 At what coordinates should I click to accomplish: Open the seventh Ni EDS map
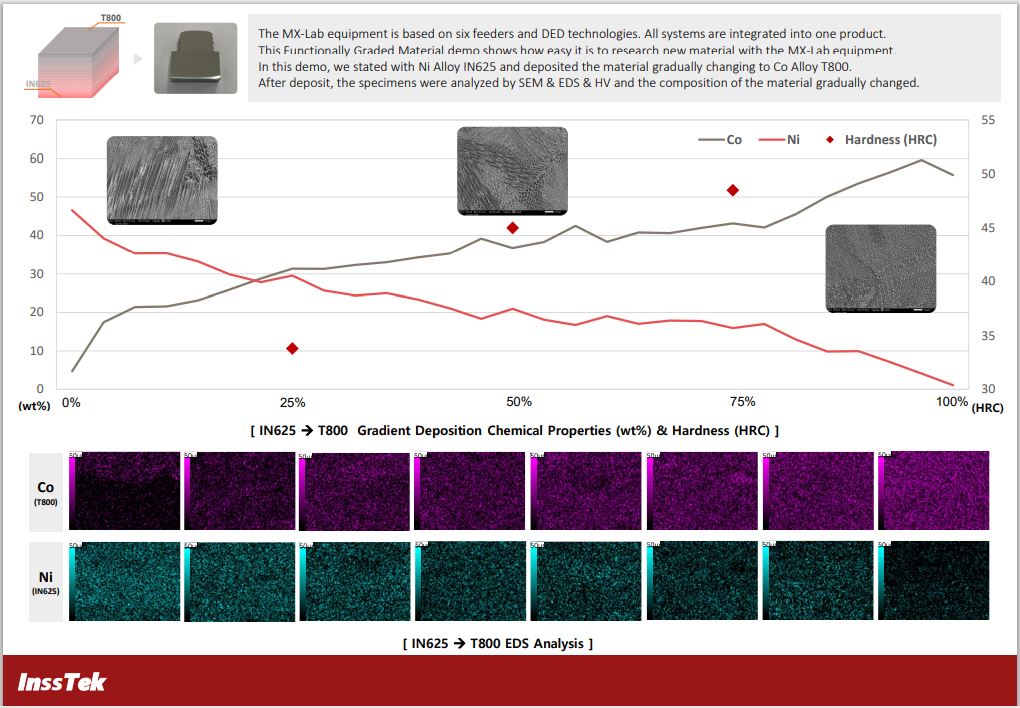tap(818, 581)
